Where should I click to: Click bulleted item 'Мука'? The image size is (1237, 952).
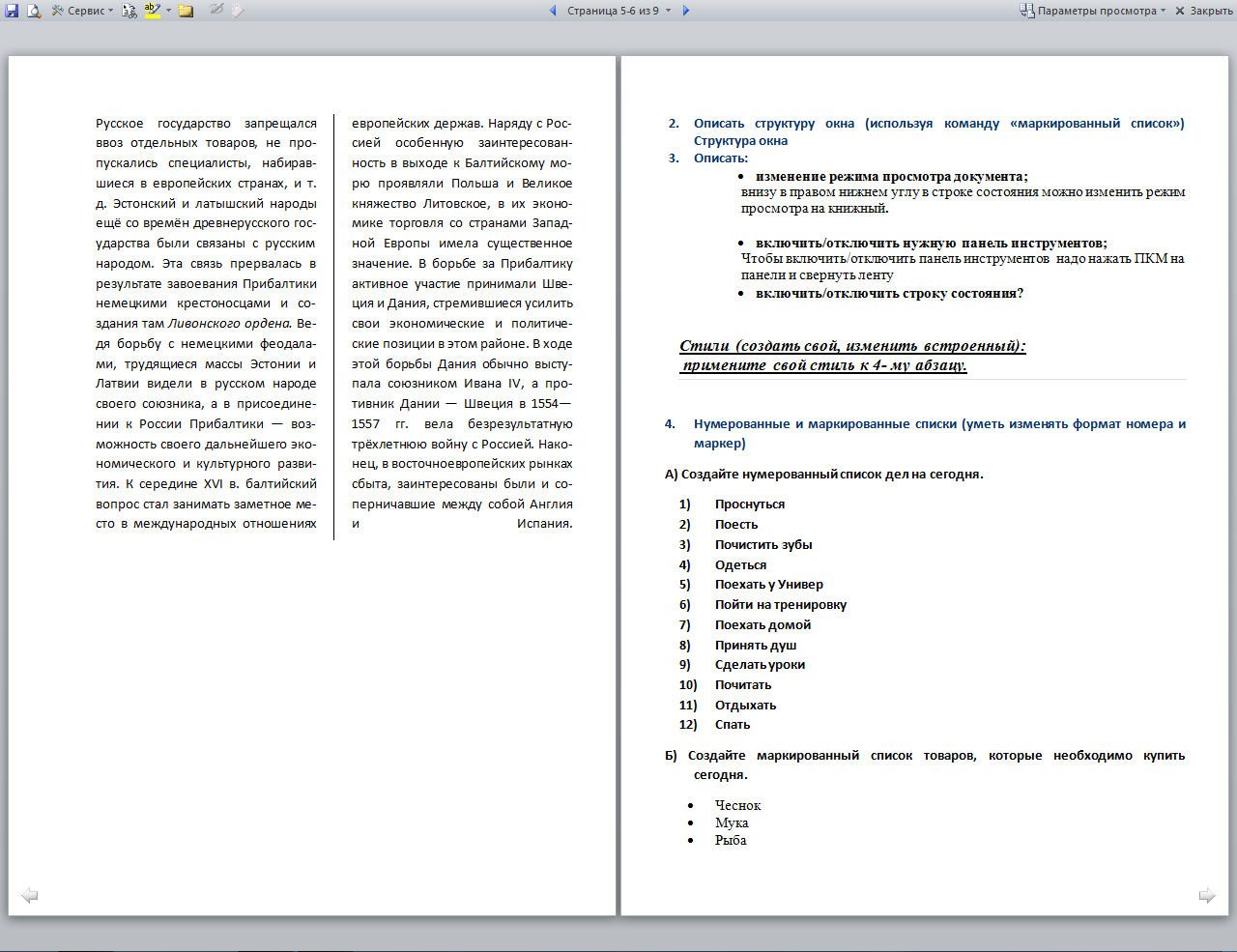click(732, 823)
